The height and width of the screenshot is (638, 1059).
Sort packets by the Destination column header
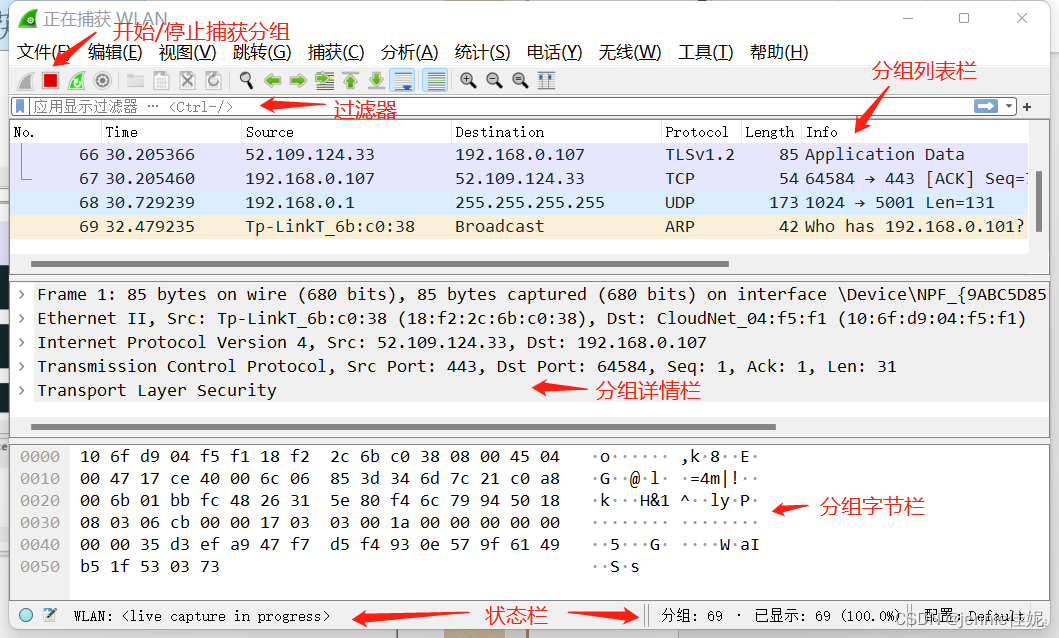coord(556,132)
